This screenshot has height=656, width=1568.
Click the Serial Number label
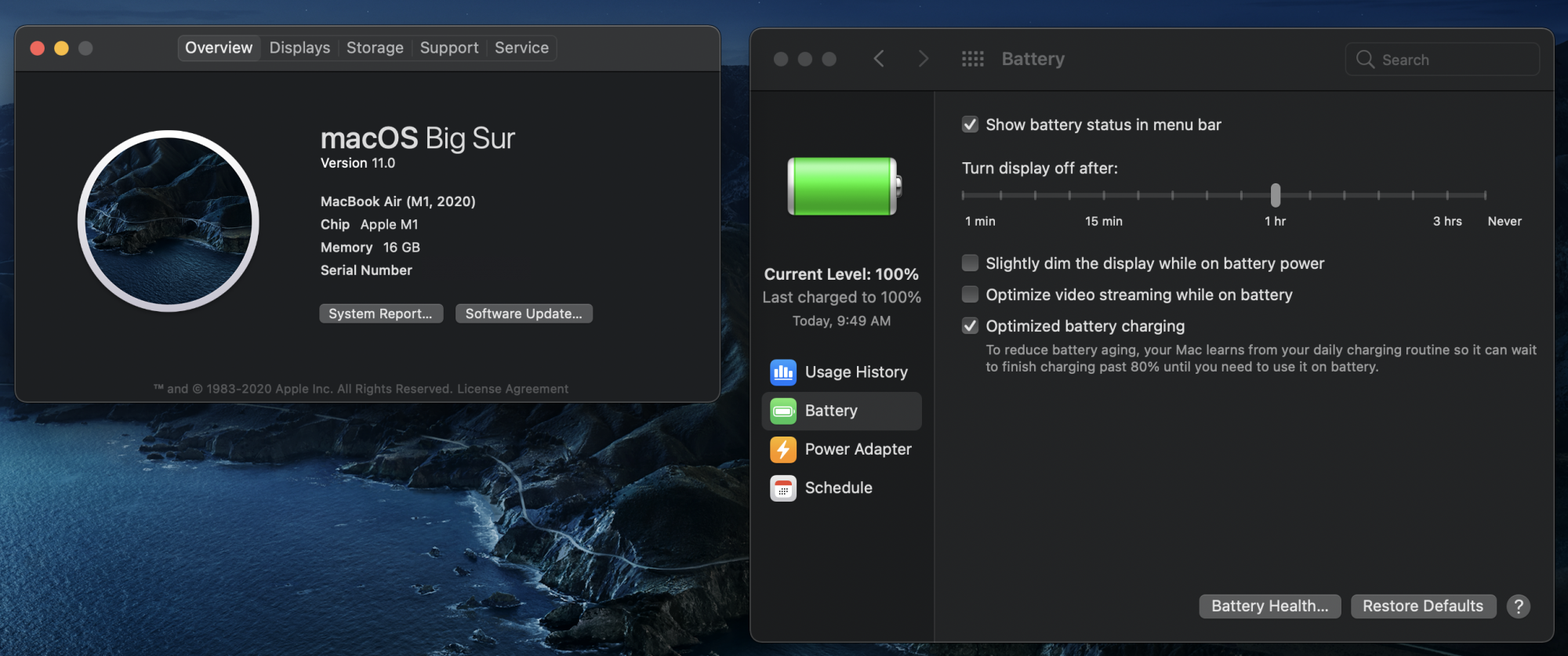pos(366,270)
